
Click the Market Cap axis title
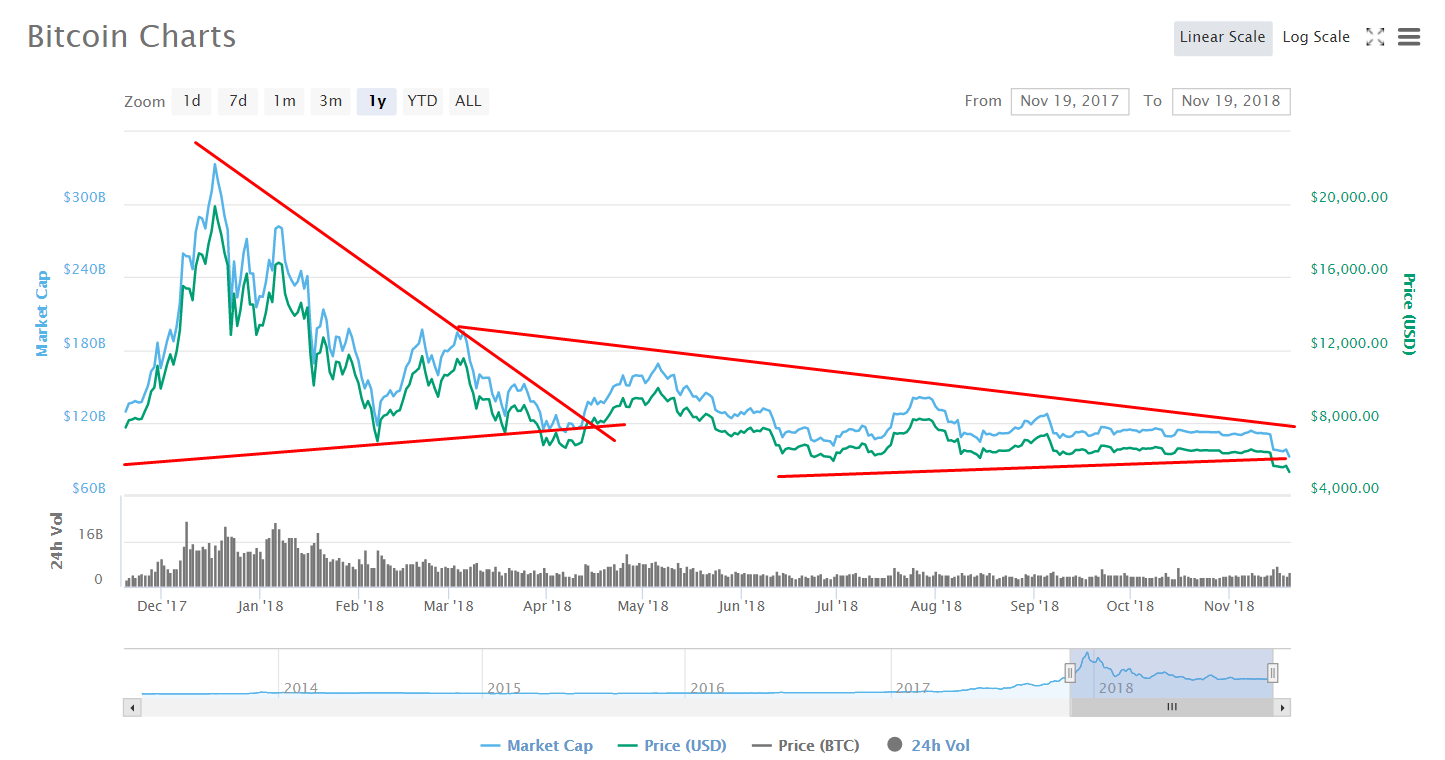[x=42, y=314]
